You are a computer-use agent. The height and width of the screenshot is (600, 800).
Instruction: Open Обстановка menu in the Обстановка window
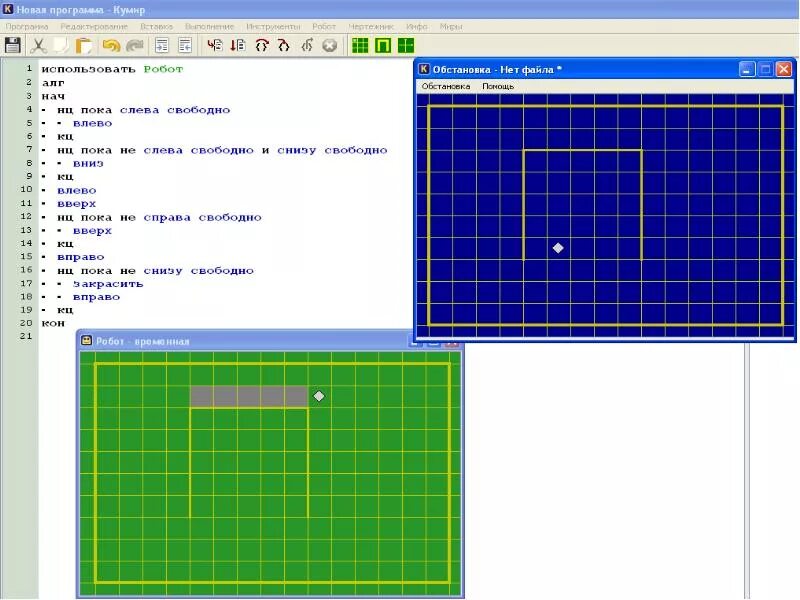tap(445, 86)
